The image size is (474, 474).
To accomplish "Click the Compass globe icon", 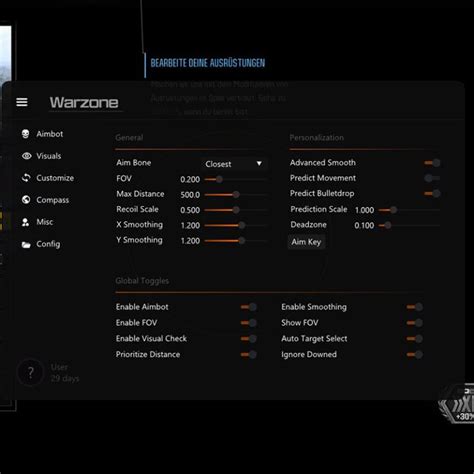I will coord(26,200).
